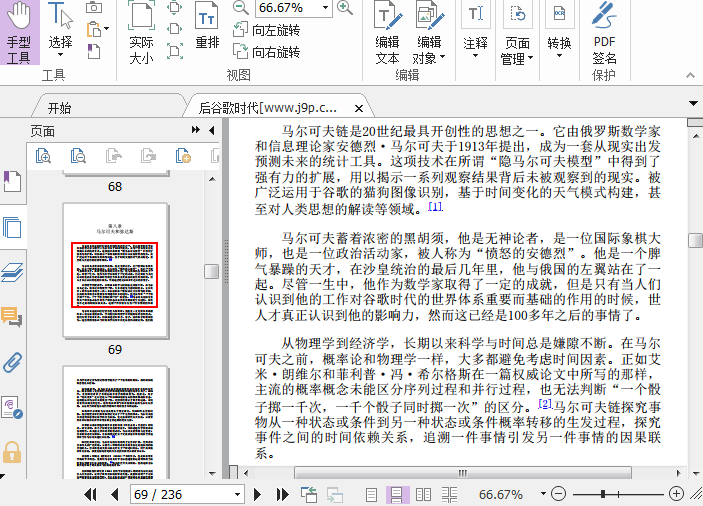Image resolution: width=703 pixels, height=506 pixels.
Task: Rotate view left (向左旋转)
Action: tap(266, 30)
